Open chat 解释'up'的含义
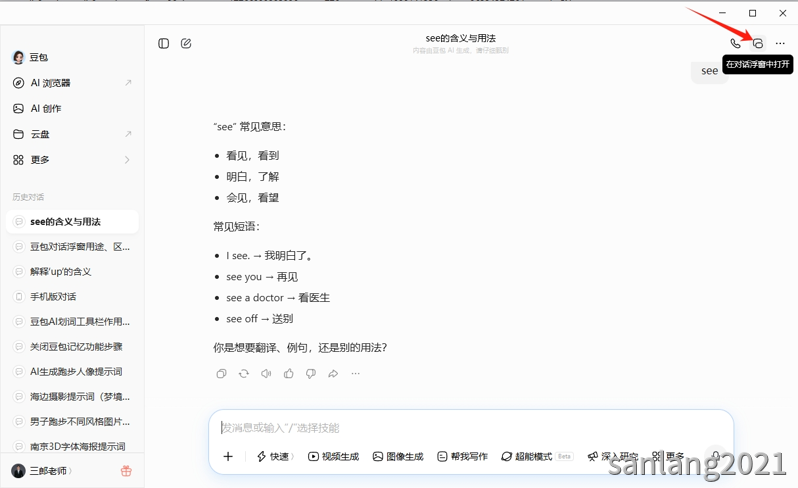This screenshot has height=488, width=798. [72, 272]
